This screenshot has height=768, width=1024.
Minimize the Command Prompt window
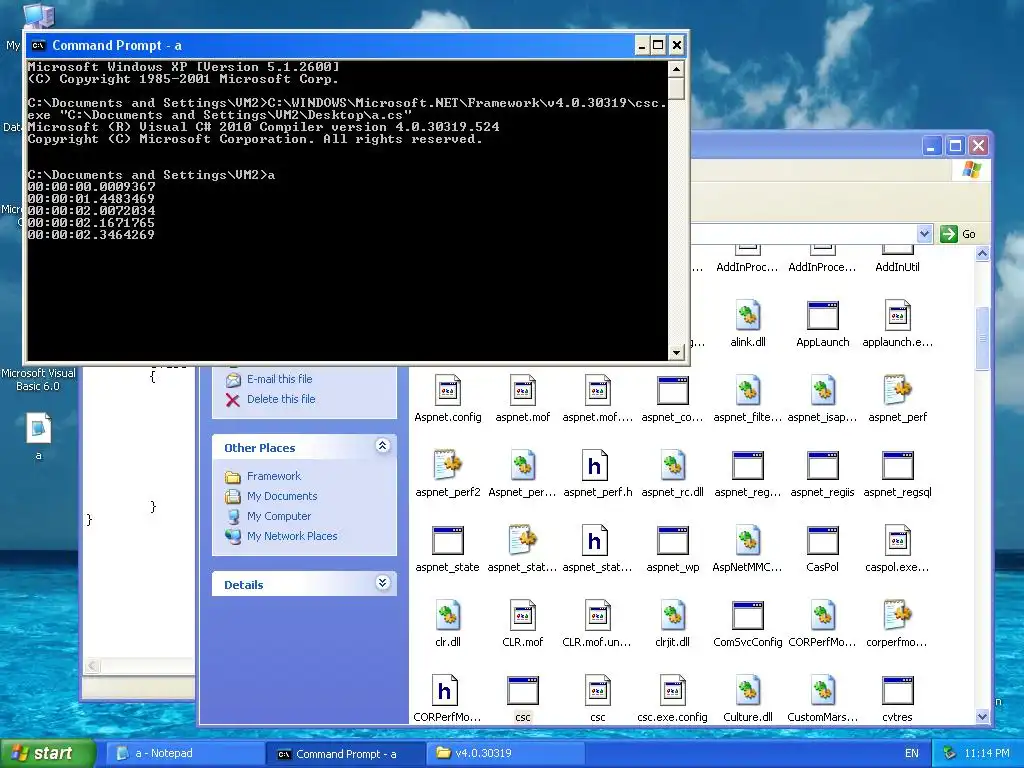641,45
